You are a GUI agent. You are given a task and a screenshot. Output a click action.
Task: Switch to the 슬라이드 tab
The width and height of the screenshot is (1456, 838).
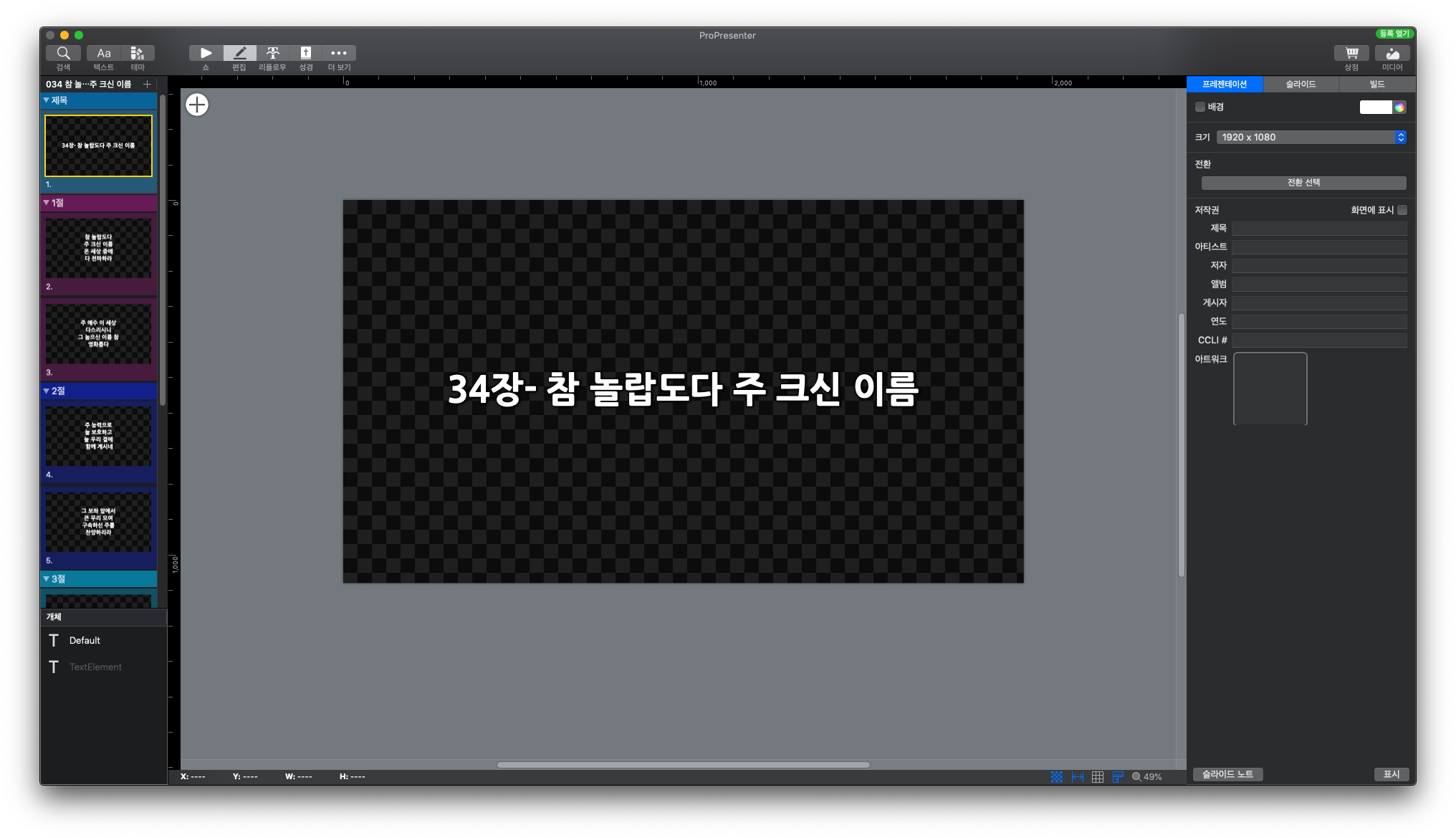[1301, 84]
